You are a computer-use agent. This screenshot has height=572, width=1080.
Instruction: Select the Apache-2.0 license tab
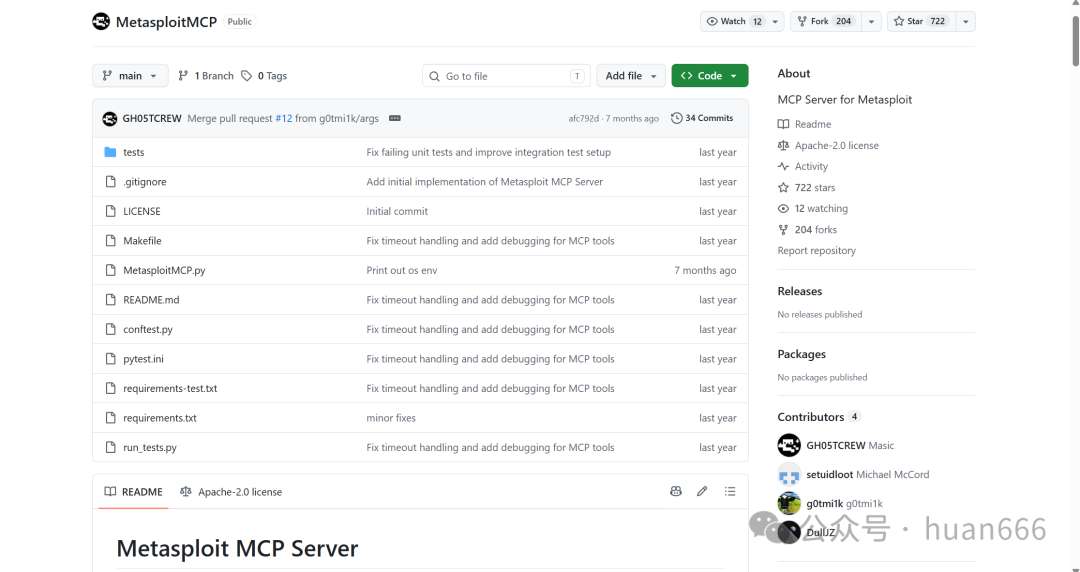231,492
